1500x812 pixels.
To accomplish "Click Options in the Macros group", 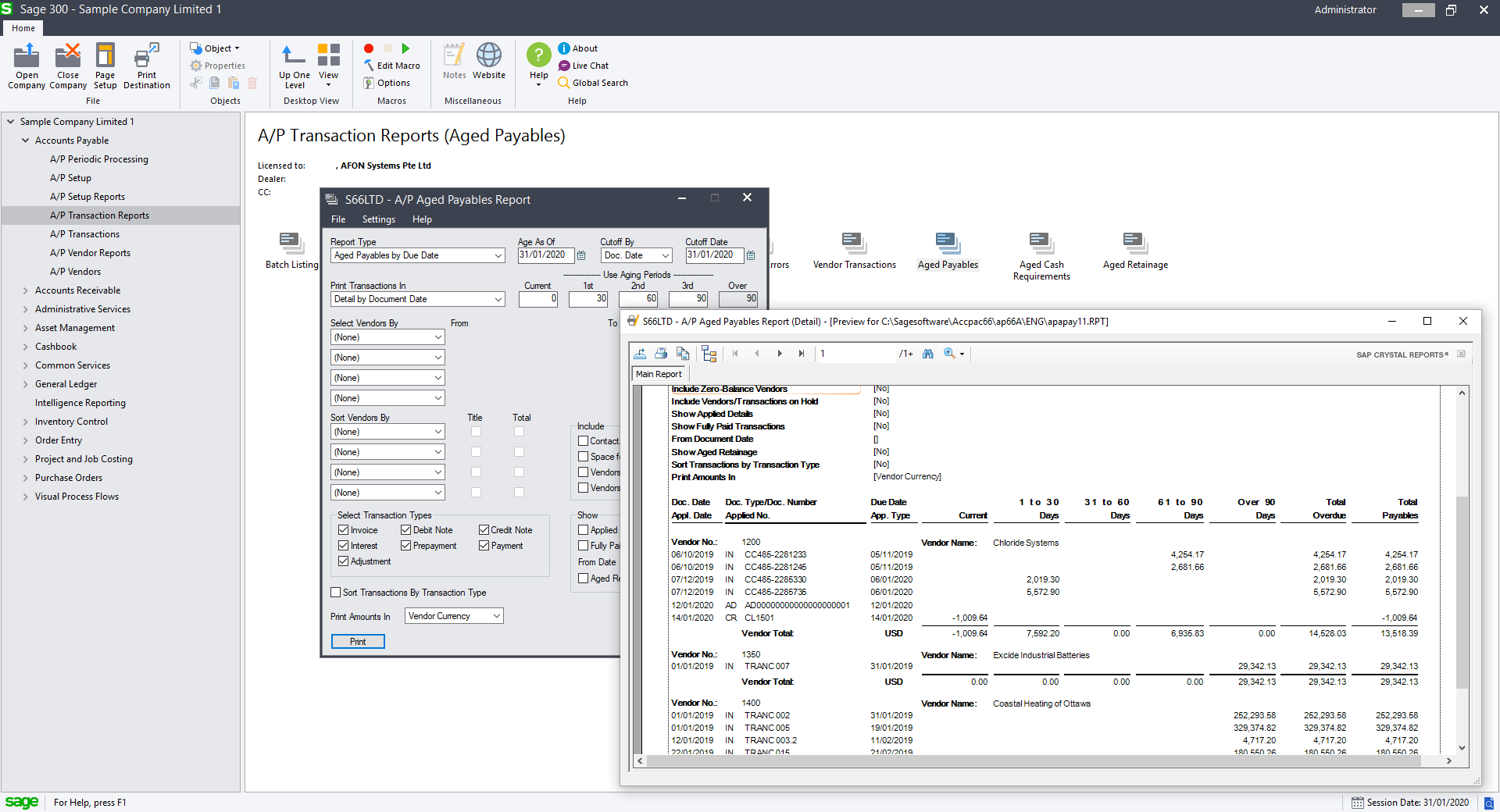I will [387, 83].
